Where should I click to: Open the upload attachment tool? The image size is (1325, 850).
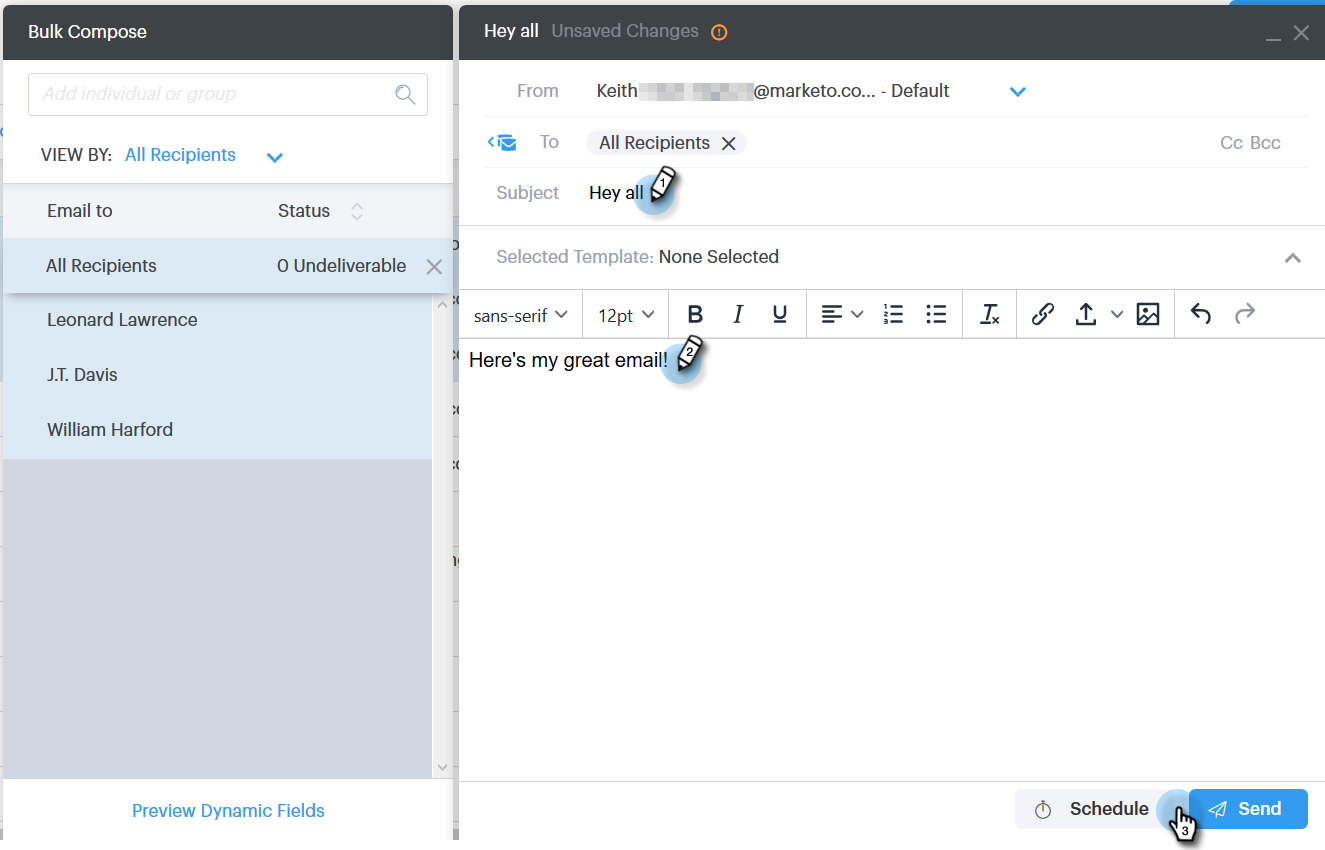[x=1086, y=314]
